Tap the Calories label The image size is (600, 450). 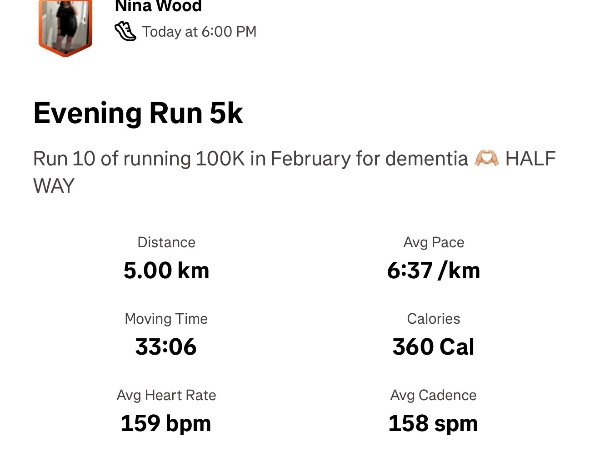point(433,319)
